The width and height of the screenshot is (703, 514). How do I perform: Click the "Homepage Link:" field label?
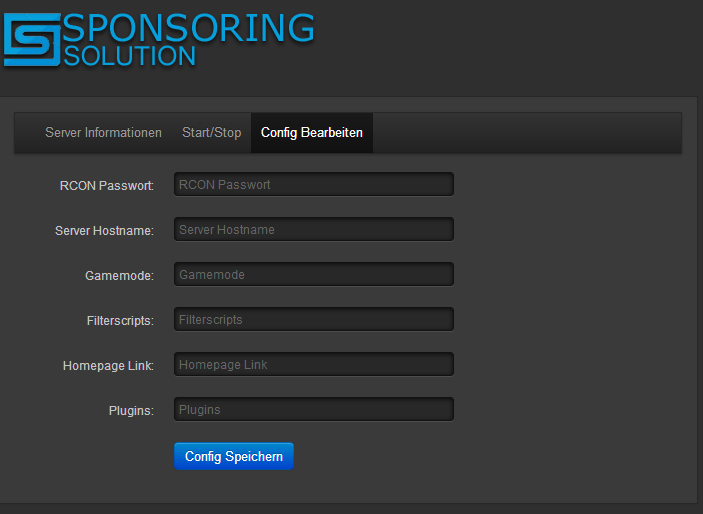click(108, 366)
